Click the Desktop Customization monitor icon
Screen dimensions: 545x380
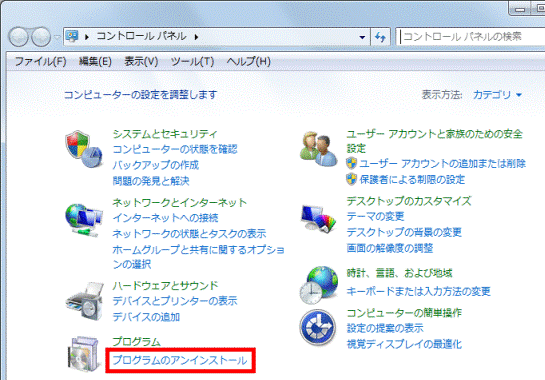coord(318,219)
